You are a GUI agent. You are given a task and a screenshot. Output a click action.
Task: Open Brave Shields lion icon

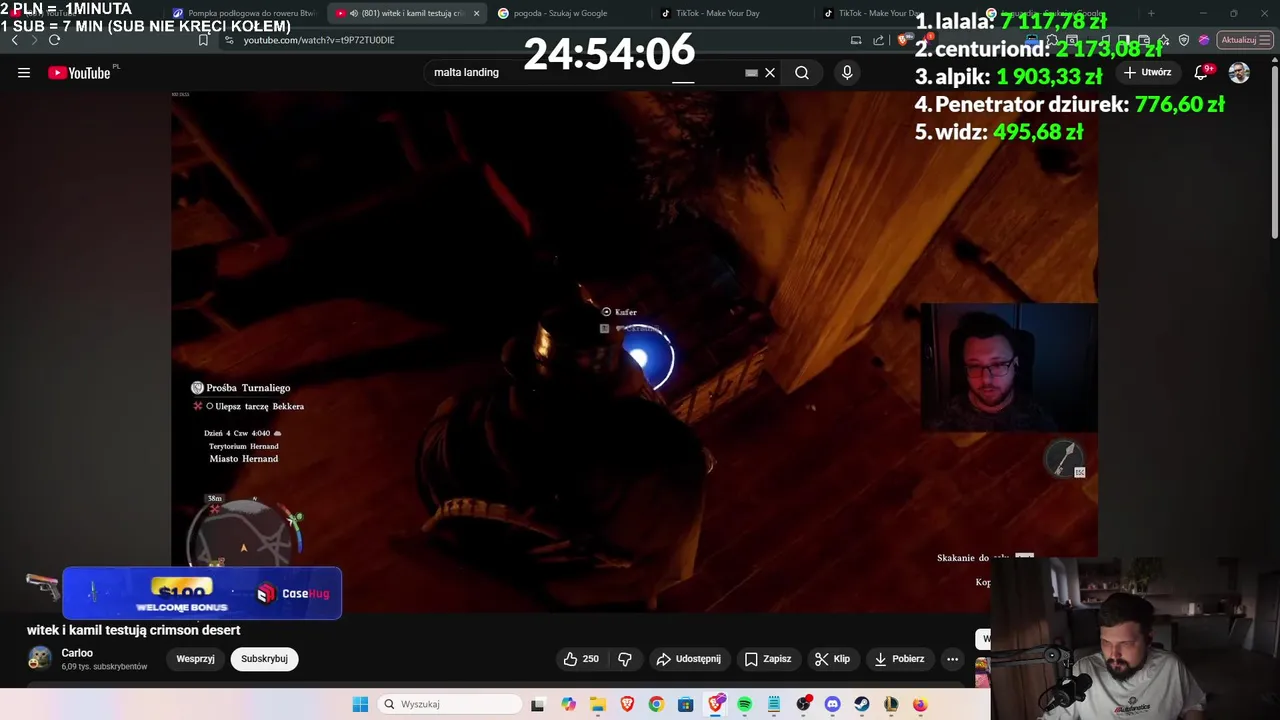point(904,40)
